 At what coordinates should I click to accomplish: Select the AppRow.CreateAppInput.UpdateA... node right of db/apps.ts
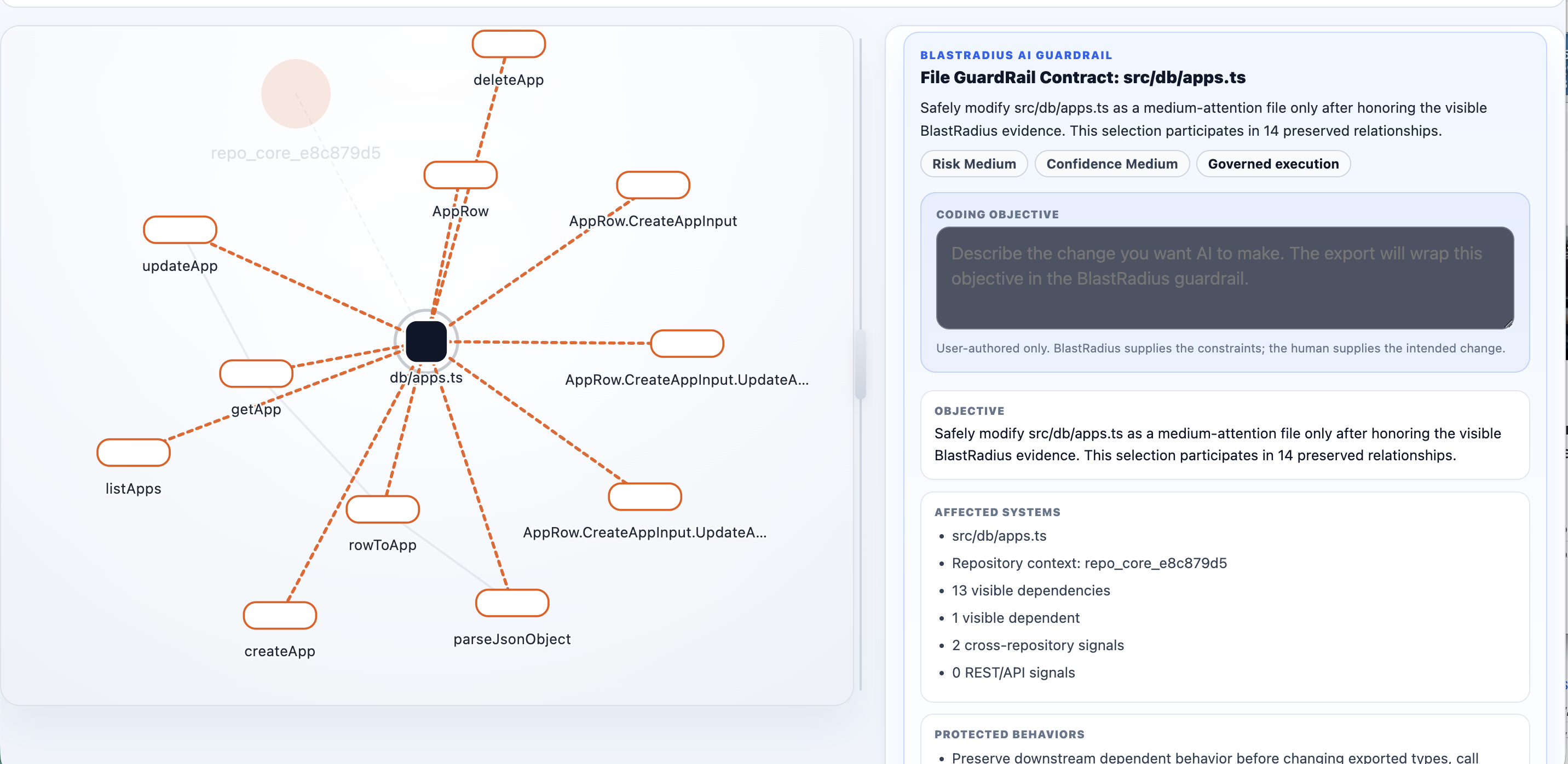(687, 344)
